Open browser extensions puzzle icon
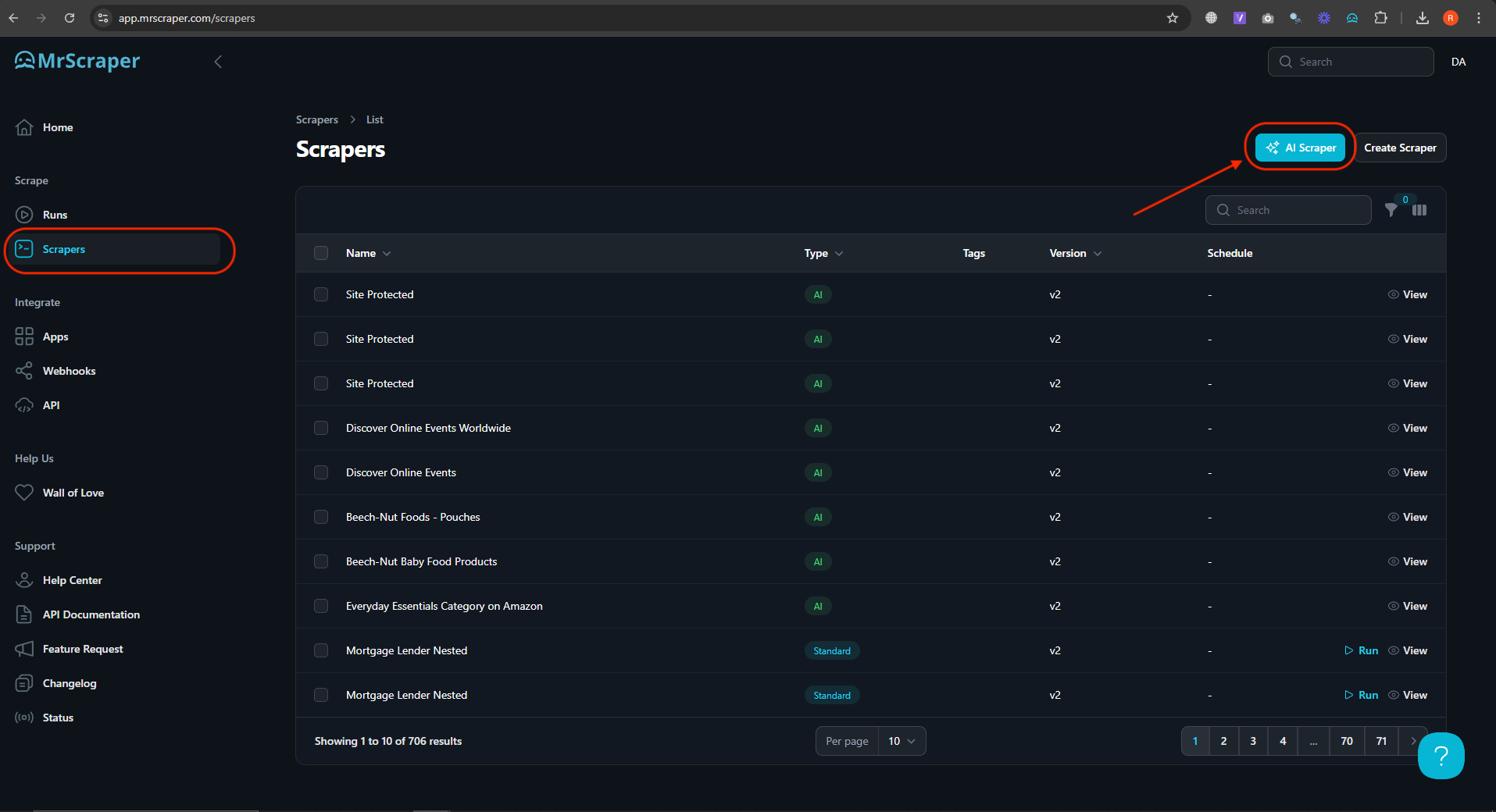Viewport: 1496px width, 812px height. click(x=1380, y=18)
